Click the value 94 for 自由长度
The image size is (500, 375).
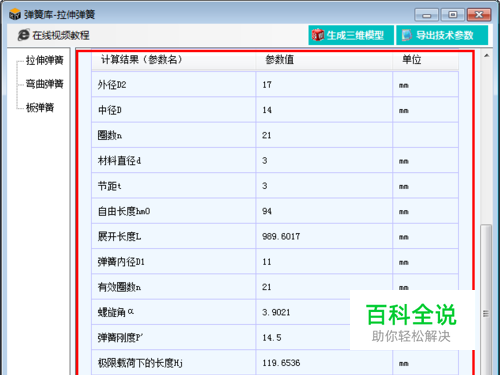[x=267, y=211]
